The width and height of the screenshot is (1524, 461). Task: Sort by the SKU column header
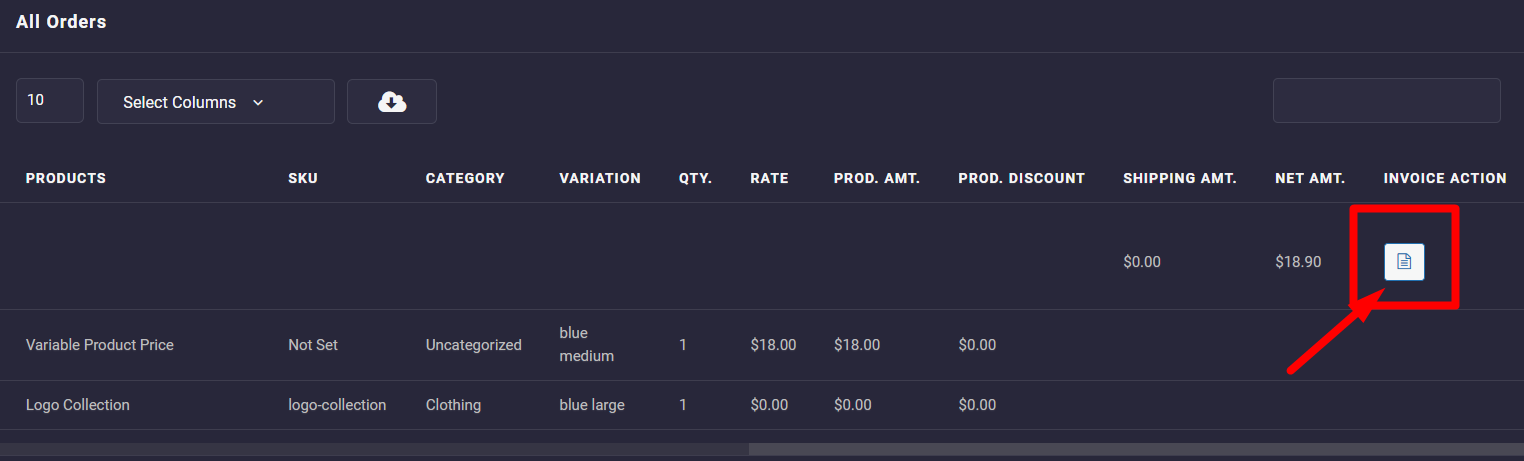[303, 179]
